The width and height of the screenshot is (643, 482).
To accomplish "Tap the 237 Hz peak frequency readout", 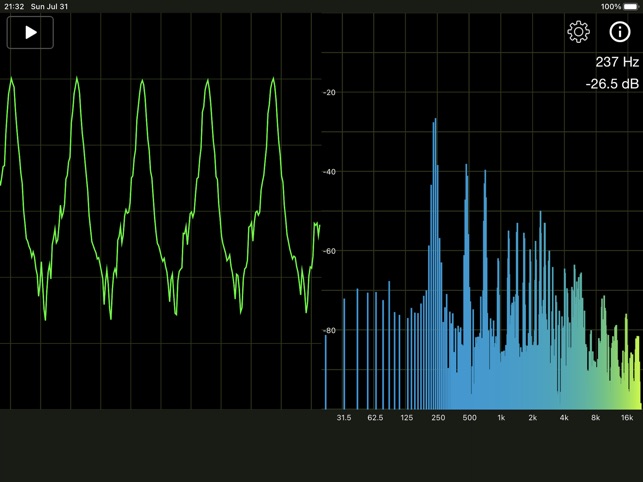I will pos(617,62).
